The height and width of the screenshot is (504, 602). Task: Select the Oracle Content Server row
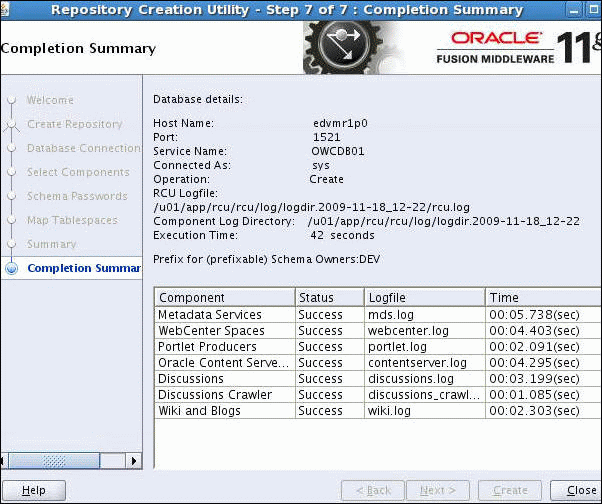[378, 363]
